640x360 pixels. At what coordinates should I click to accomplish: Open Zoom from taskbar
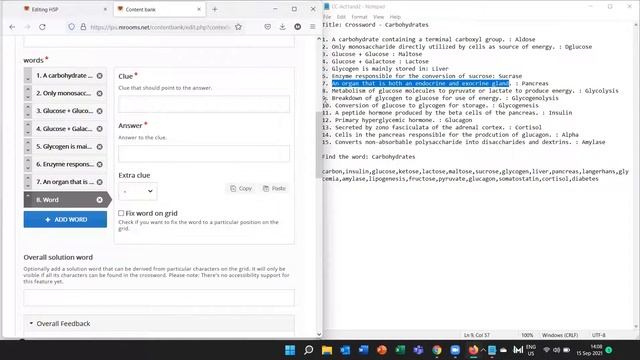click(455, 350)
